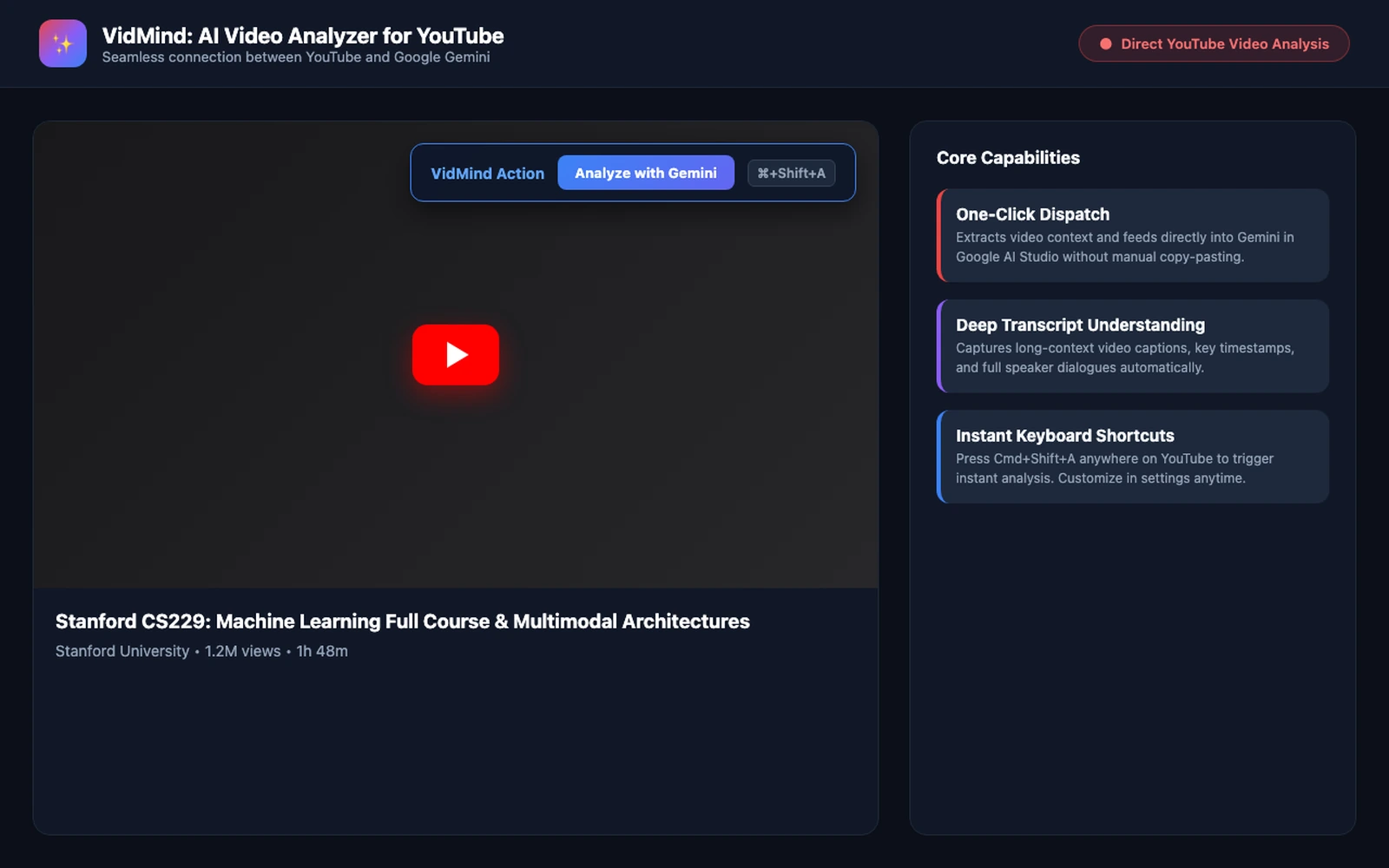The image size is (1389, 868).
Task: Open the One-Click Dispatch capability card
Action: point(1133,235)
